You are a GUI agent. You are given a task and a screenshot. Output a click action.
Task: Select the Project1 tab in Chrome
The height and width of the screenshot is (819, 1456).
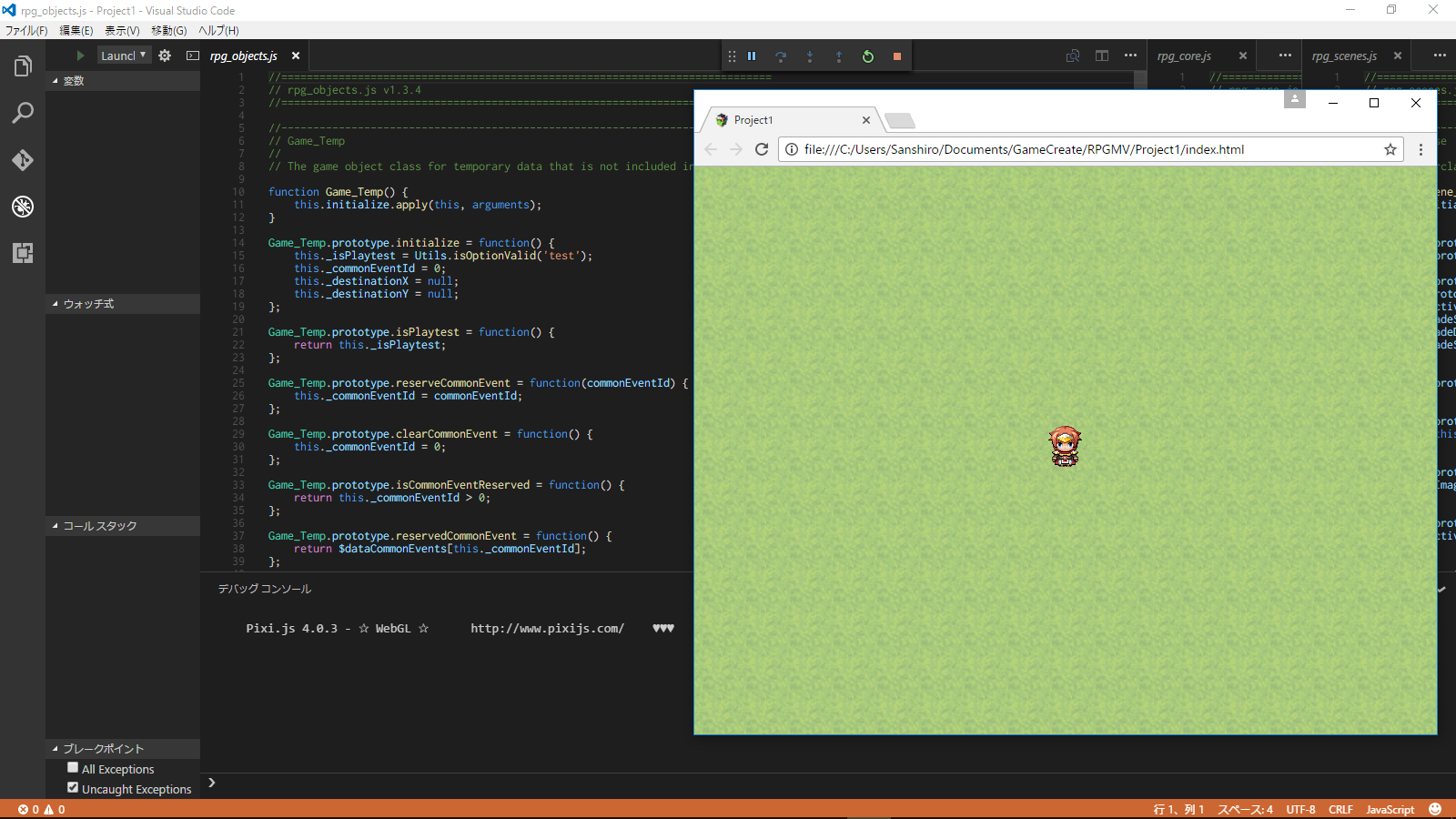tap(792, 120)
